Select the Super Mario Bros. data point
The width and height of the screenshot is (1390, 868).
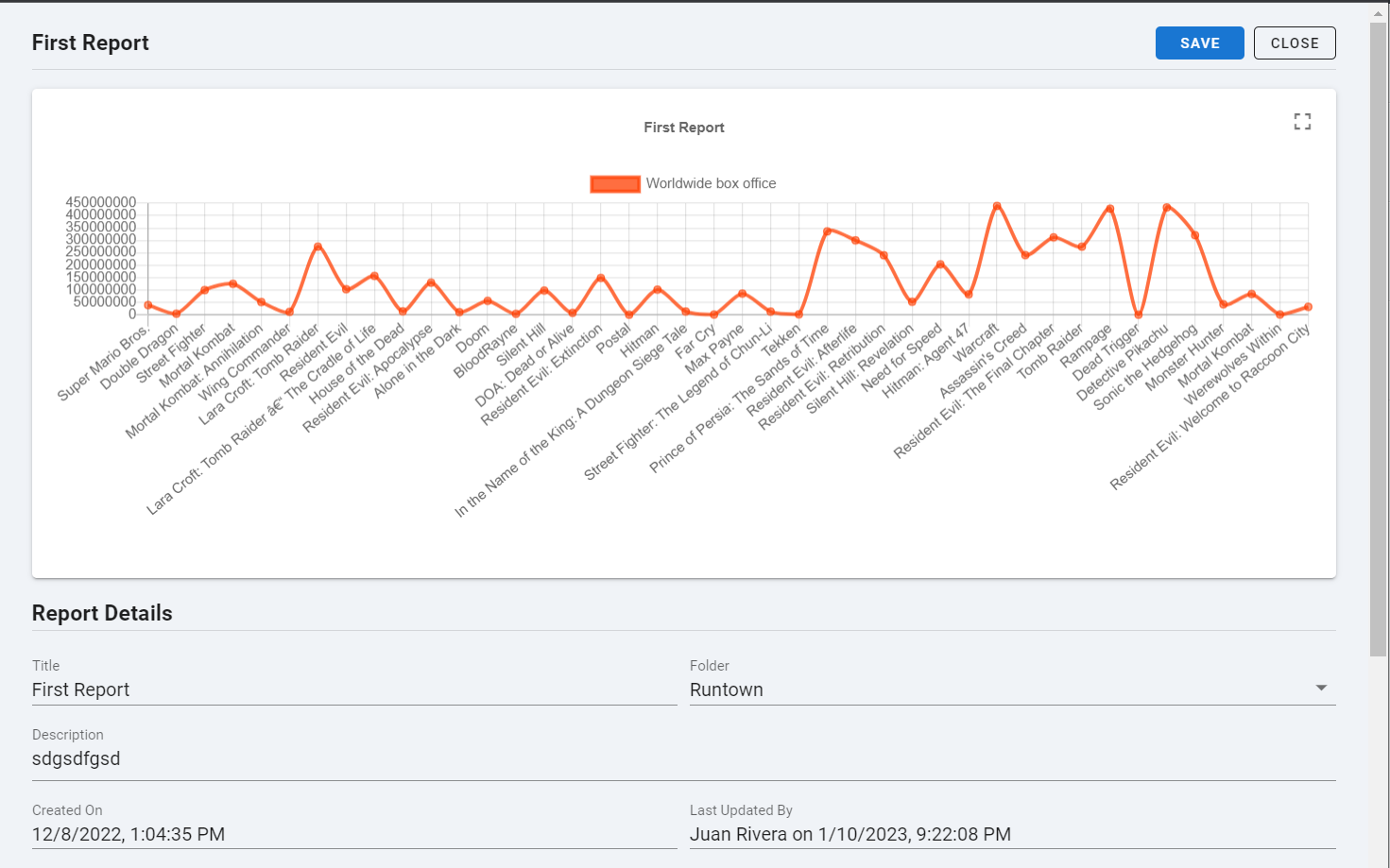click(x=148, y=305)
